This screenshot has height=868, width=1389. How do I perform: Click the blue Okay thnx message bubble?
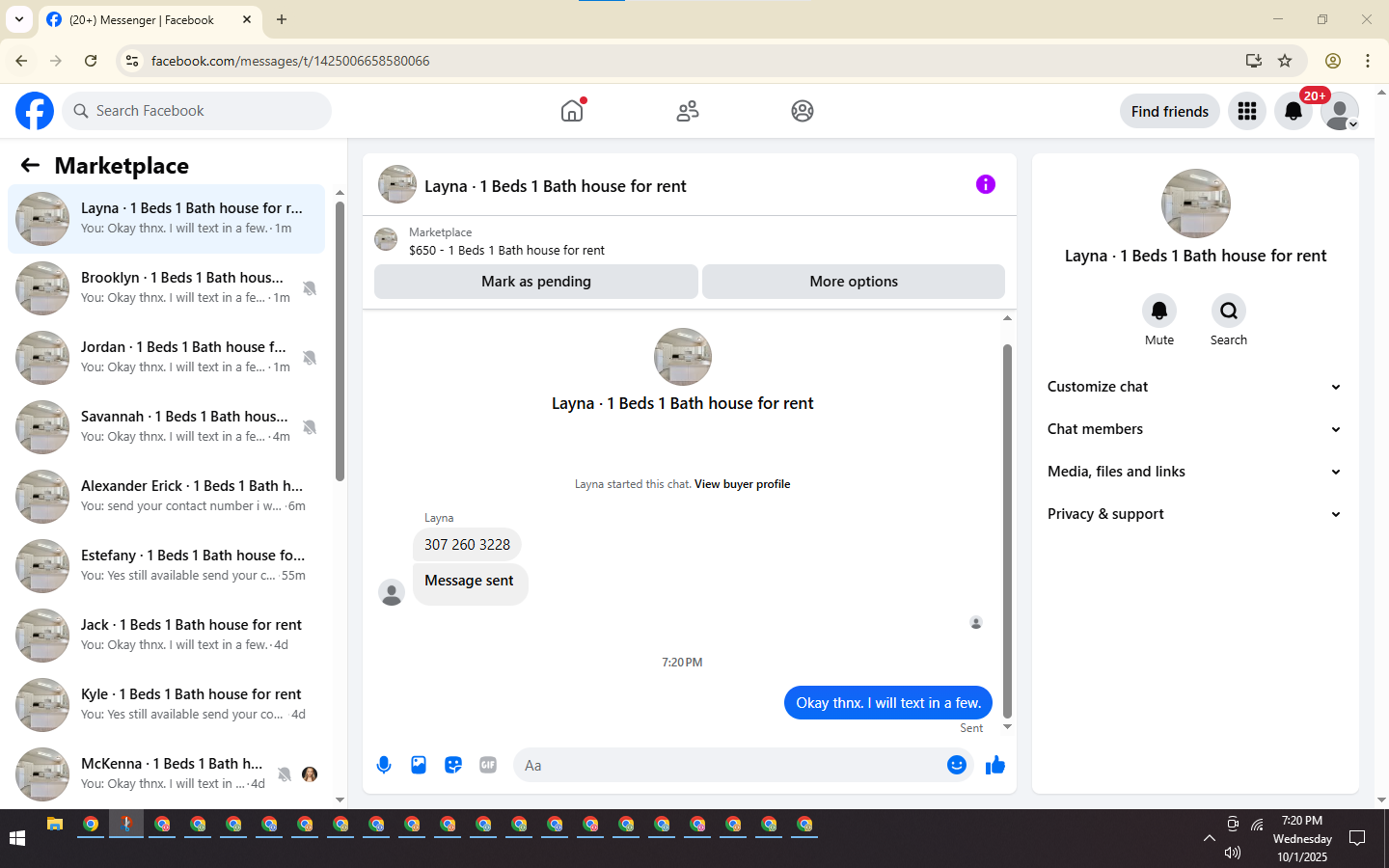[888, 703]
